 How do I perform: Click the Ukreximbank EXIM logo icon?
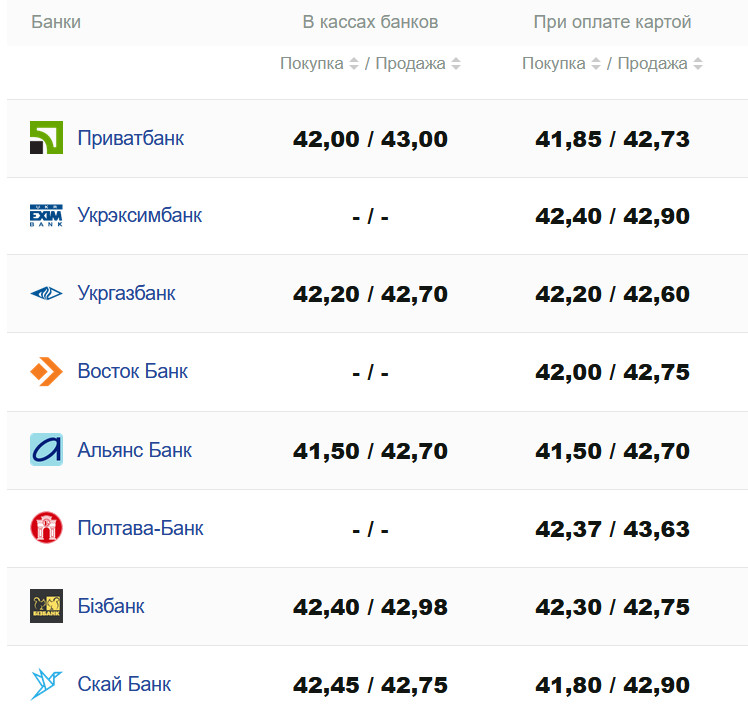[x=46, y=216]
